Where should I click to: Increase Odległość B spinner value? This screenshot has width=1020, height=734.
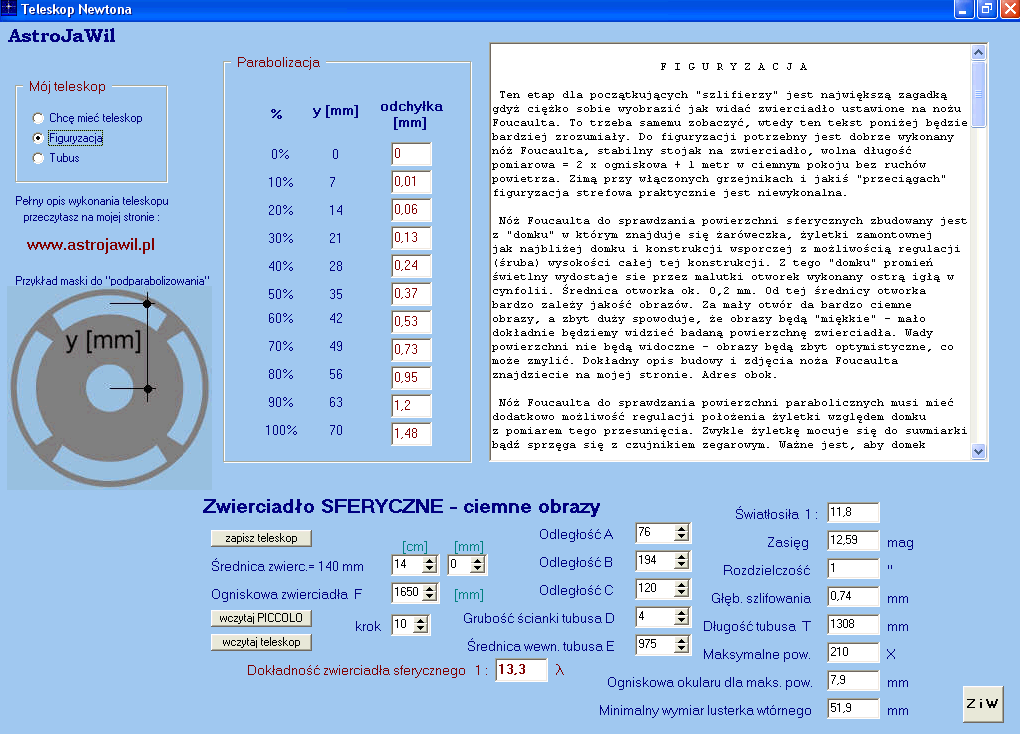(x=681, y=556)
